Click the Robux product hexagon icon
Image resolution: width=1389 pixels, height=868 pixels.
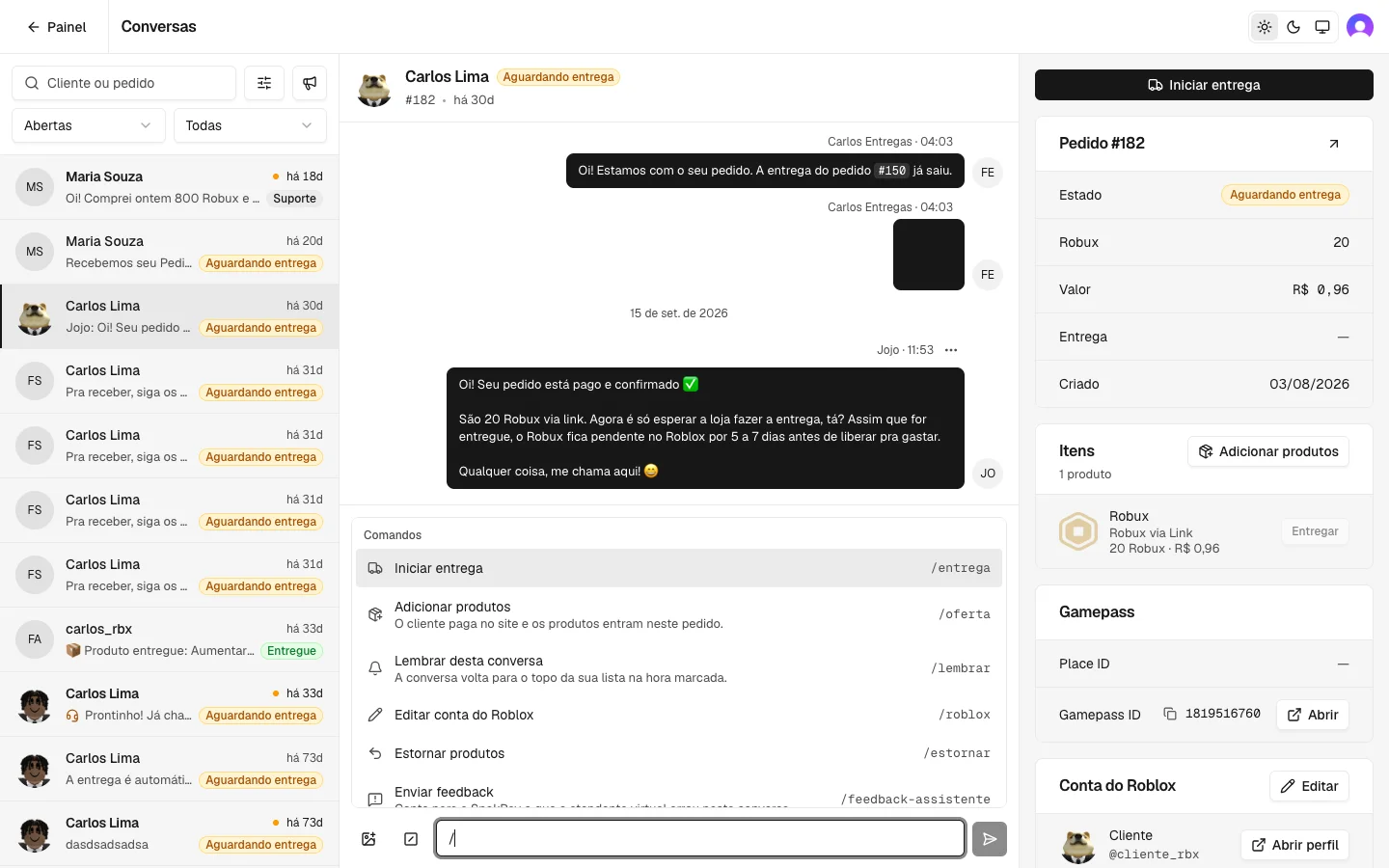[x=1078, y=531]
